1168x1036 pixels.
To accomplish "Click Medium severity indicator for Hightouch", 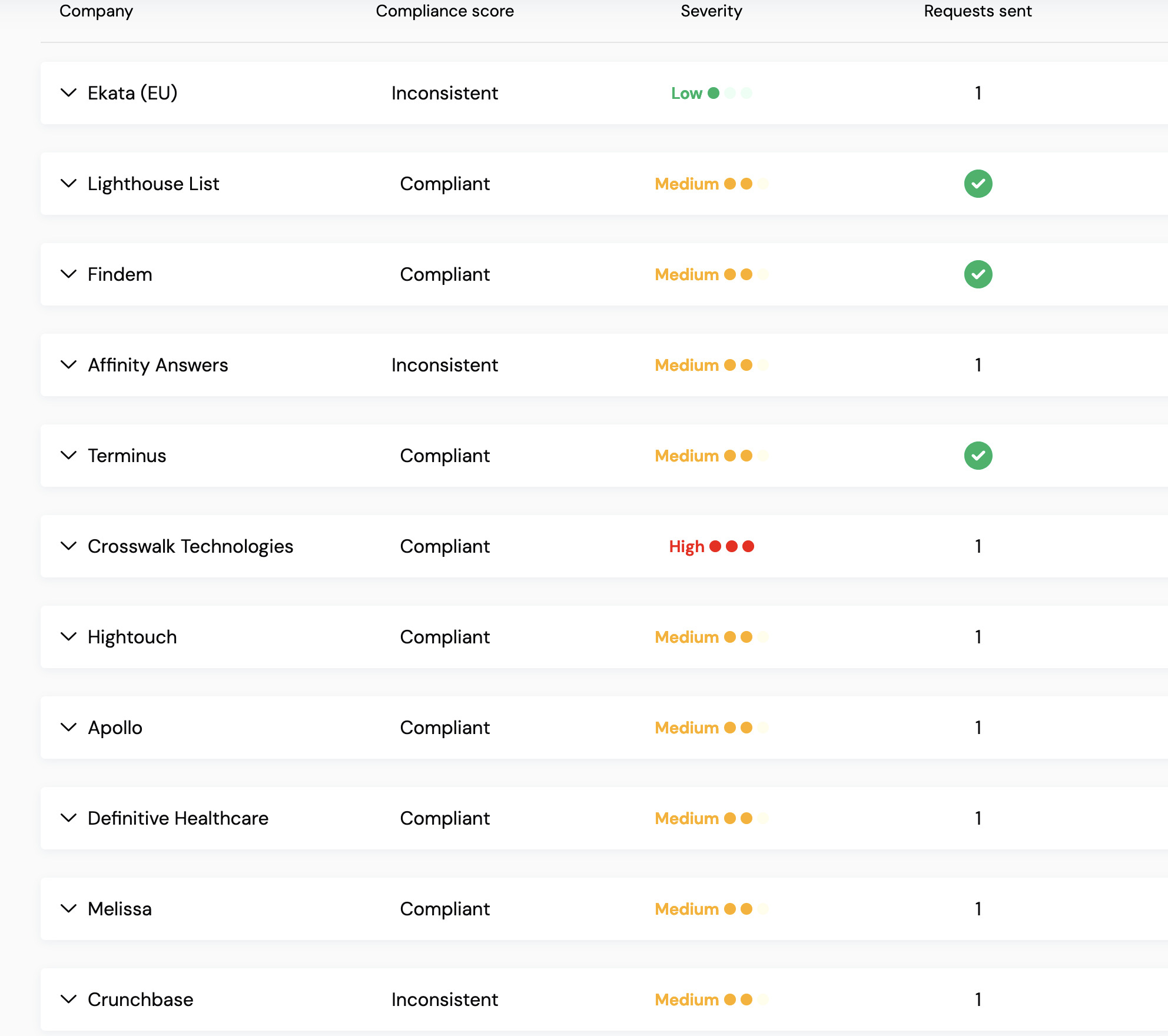I will point(712,637).
